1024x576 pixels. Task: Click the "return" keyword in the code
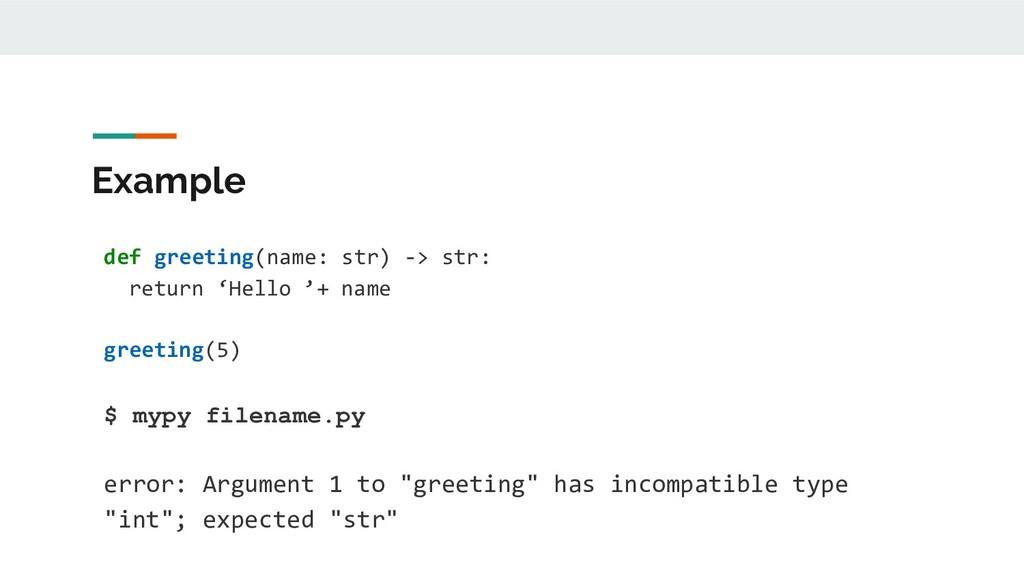click(x=166, y=289)
